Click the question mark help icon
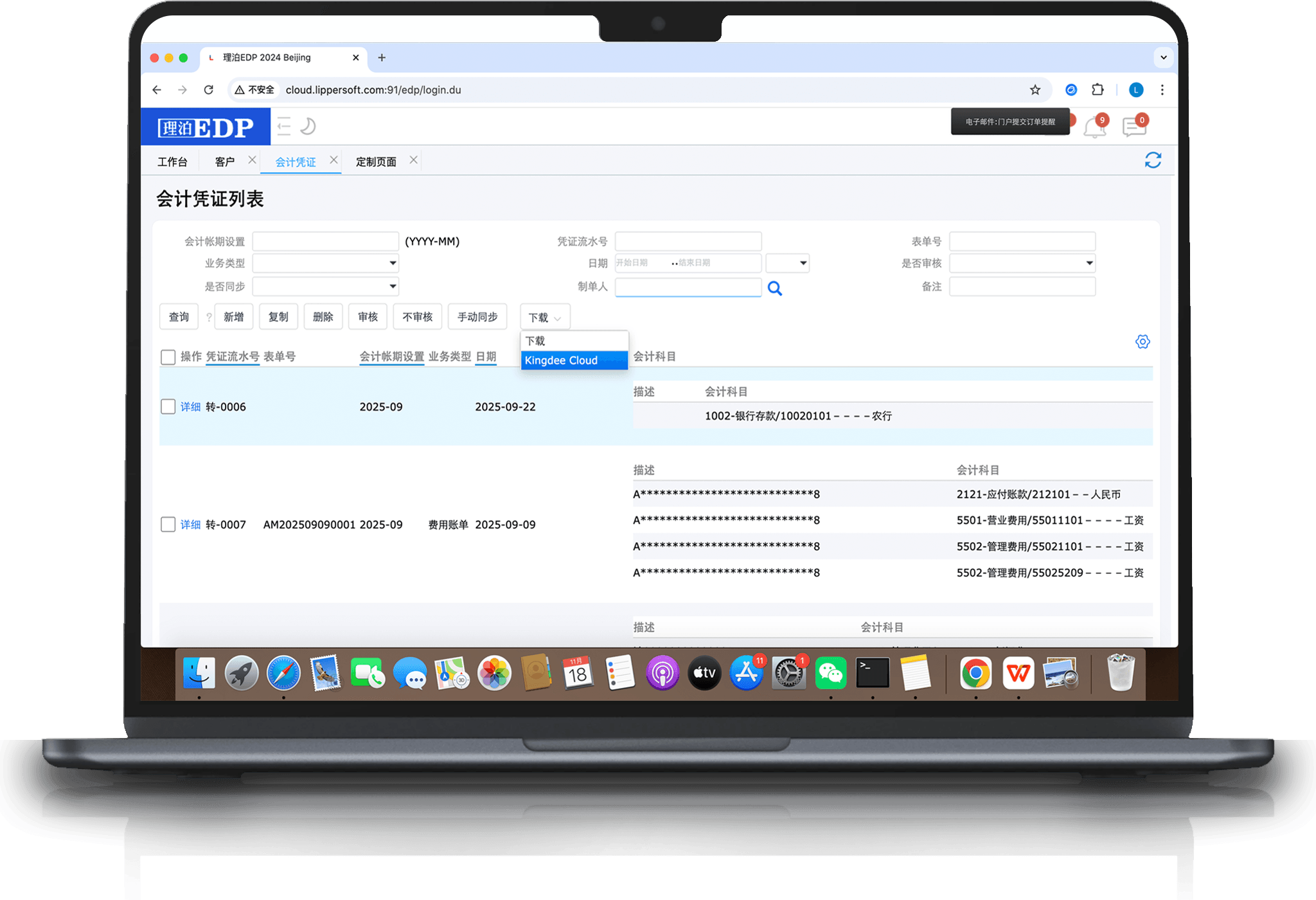 [x=209, y=317]
